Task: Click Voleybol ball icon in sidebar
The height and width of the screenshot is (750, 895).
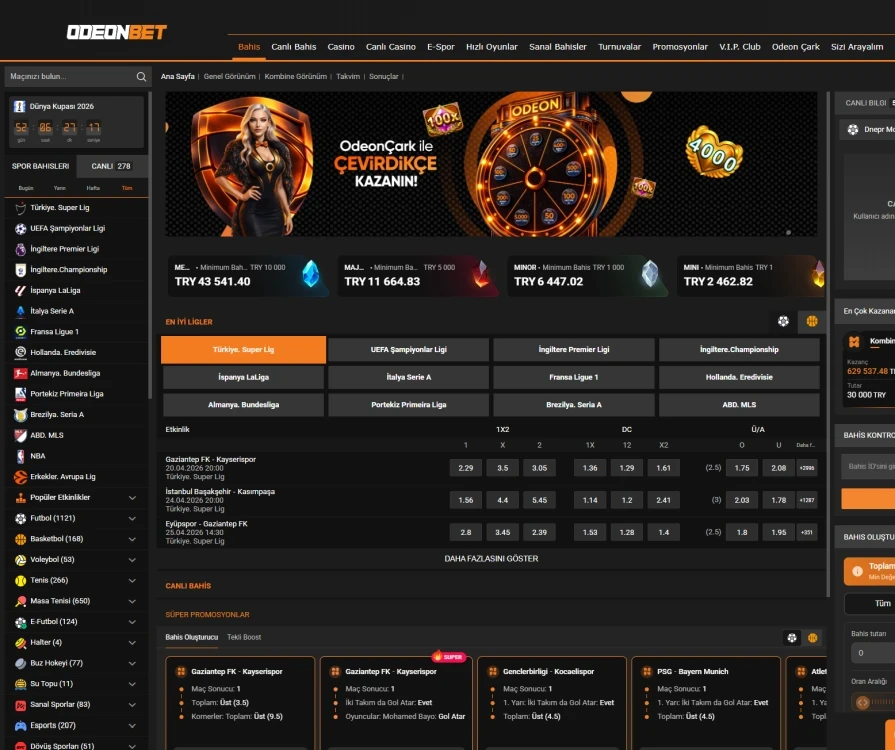Action: (x=21, y=560)
